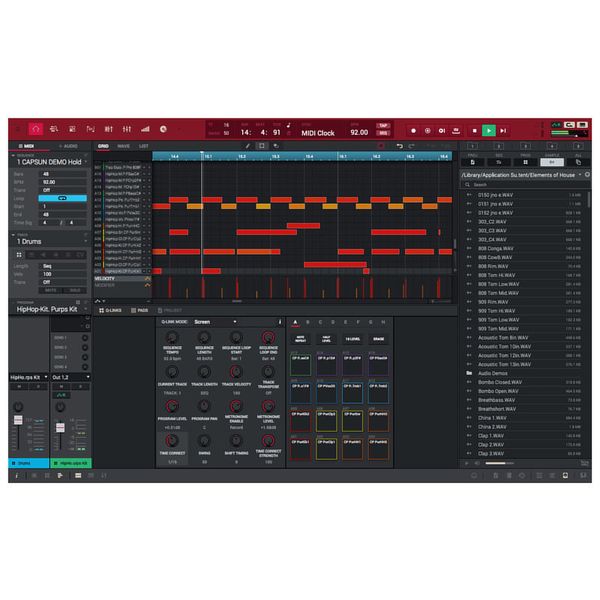Select the Clap 1.WAV file
This screenshot has height=600, width=600.
[524, 436]
